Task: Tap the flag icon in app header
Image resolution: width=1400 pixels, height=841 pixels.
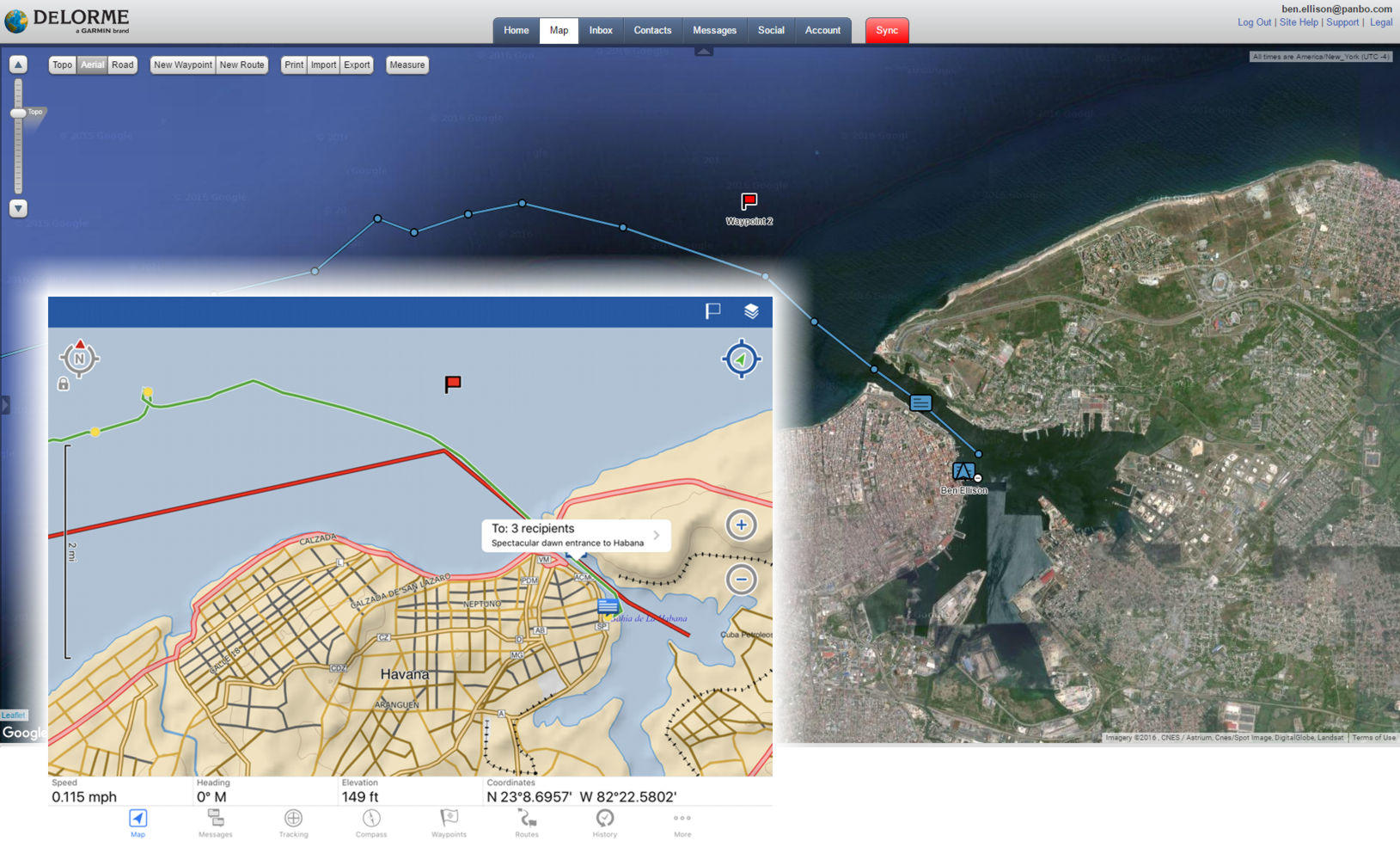Action: [712, 311]
